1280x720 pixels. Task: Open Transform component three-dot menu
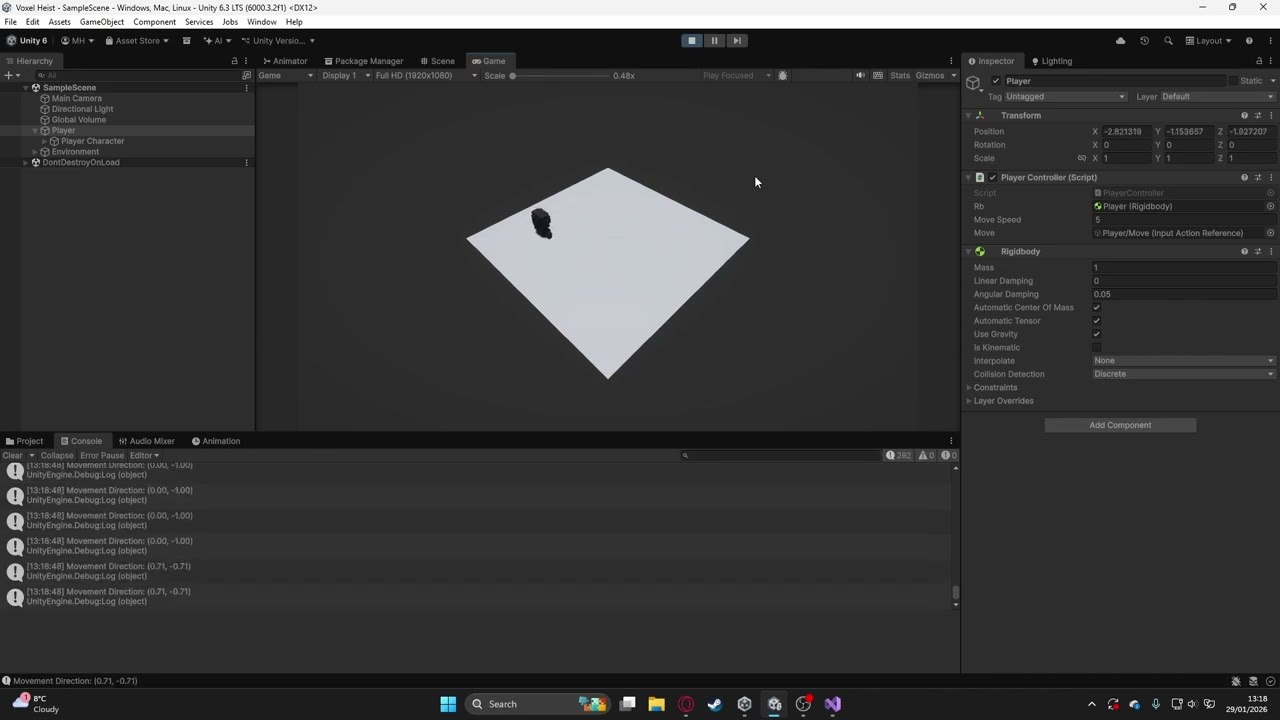pos(1271,115)
